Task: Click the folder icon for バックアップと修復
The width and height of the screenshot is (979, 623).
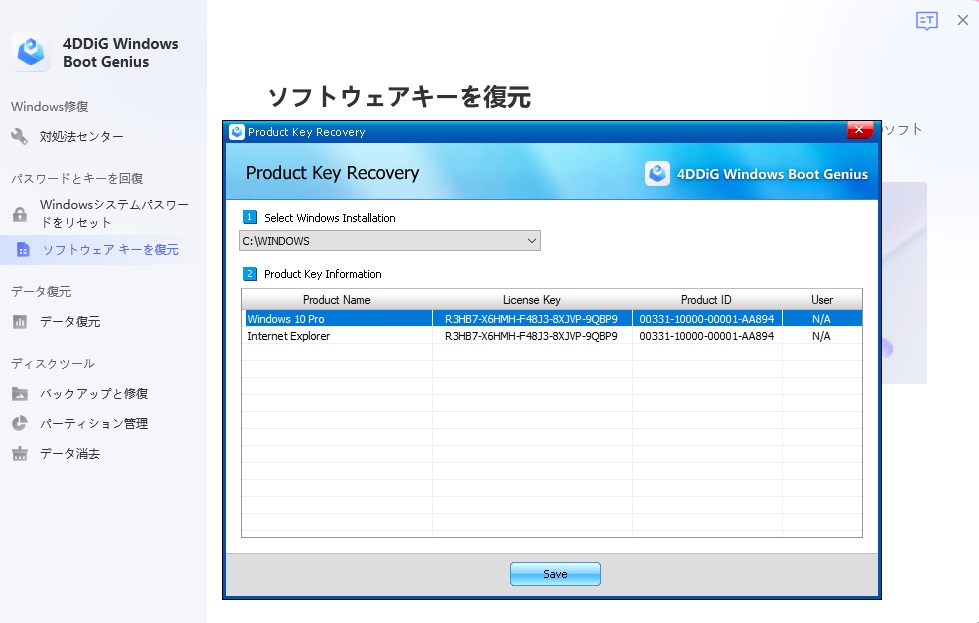Action: (x=20, y=394)
